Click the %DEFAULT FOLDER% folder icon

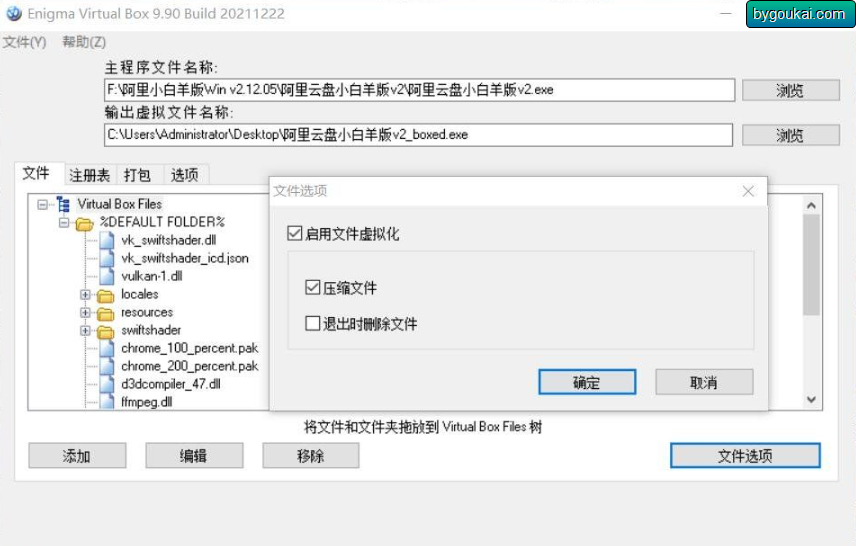(x=84, y=223)
